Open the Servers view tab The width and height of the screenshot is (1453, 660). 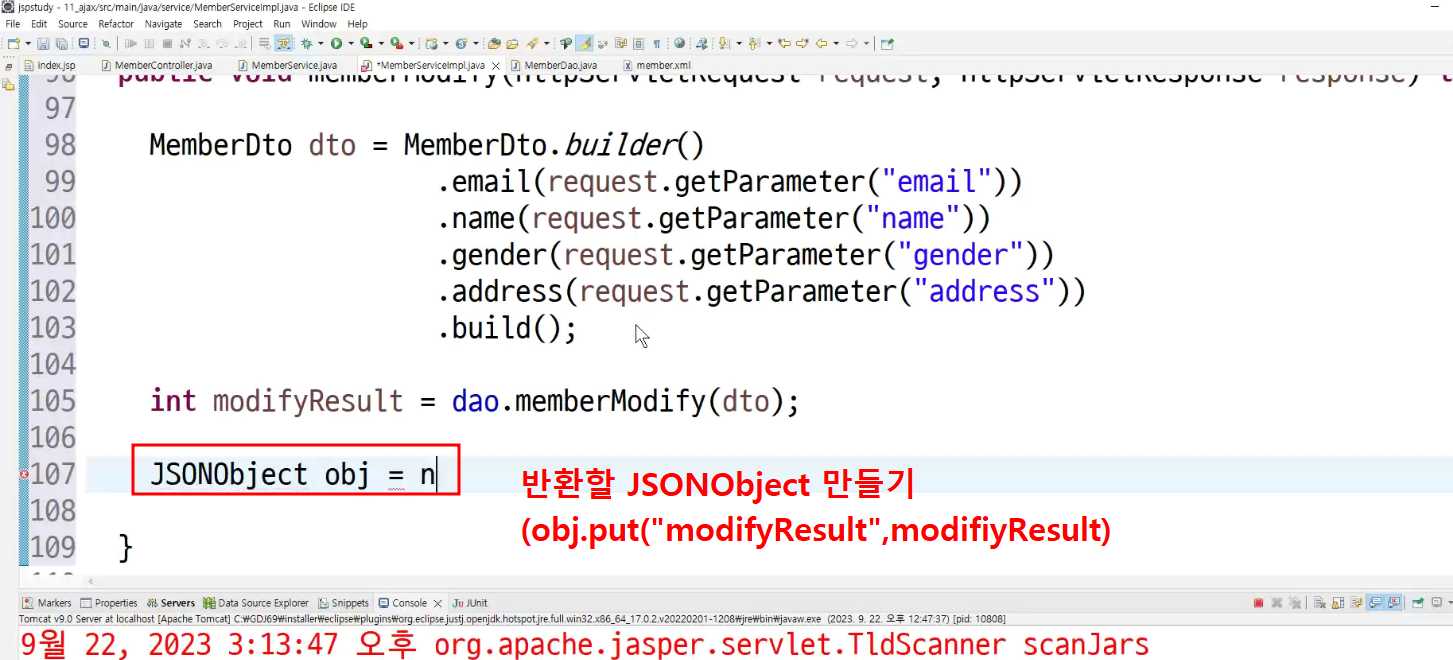coord(171,603)
